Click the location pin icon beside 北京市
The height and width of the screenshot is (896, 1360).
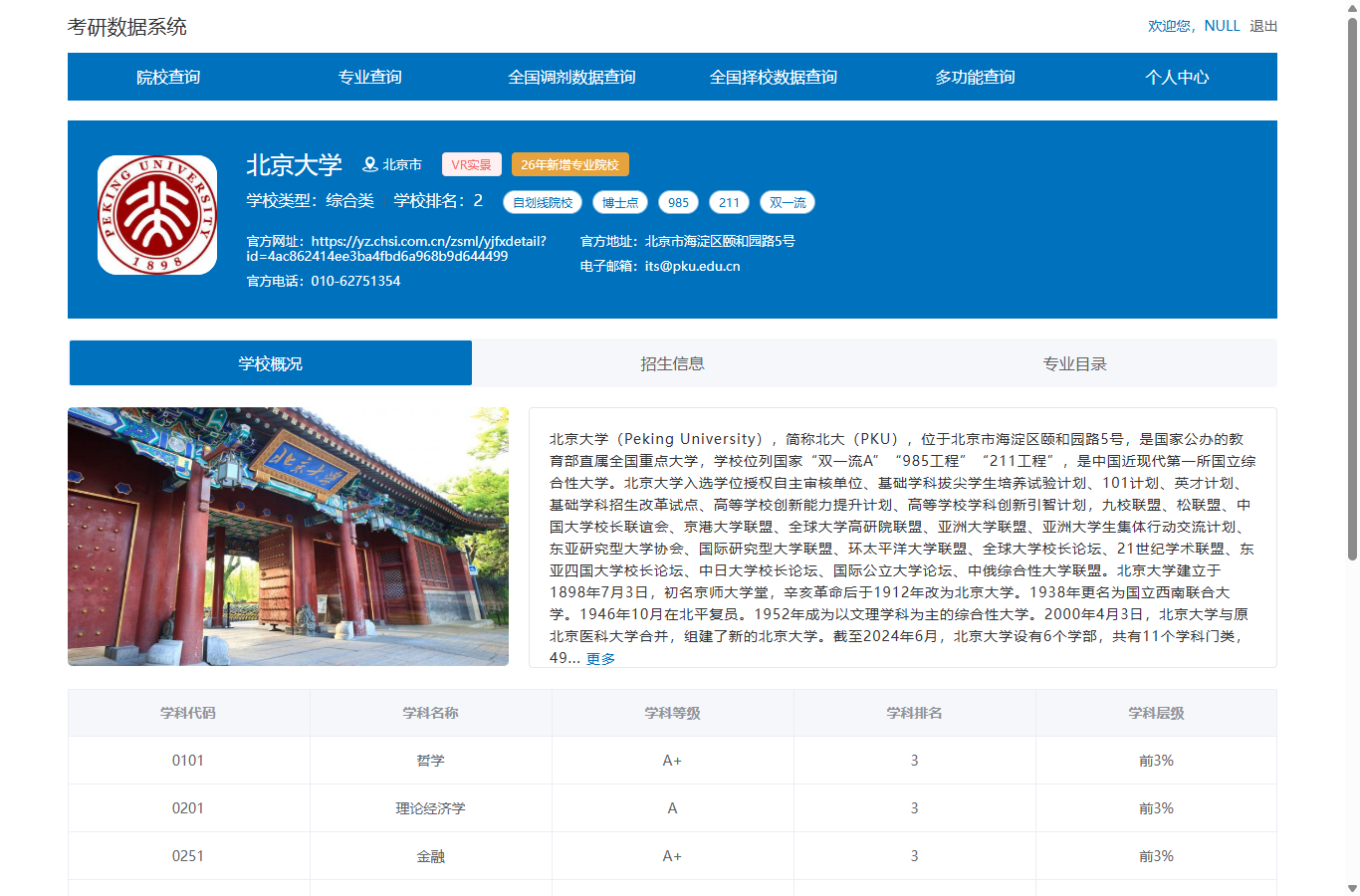[369, 164]
